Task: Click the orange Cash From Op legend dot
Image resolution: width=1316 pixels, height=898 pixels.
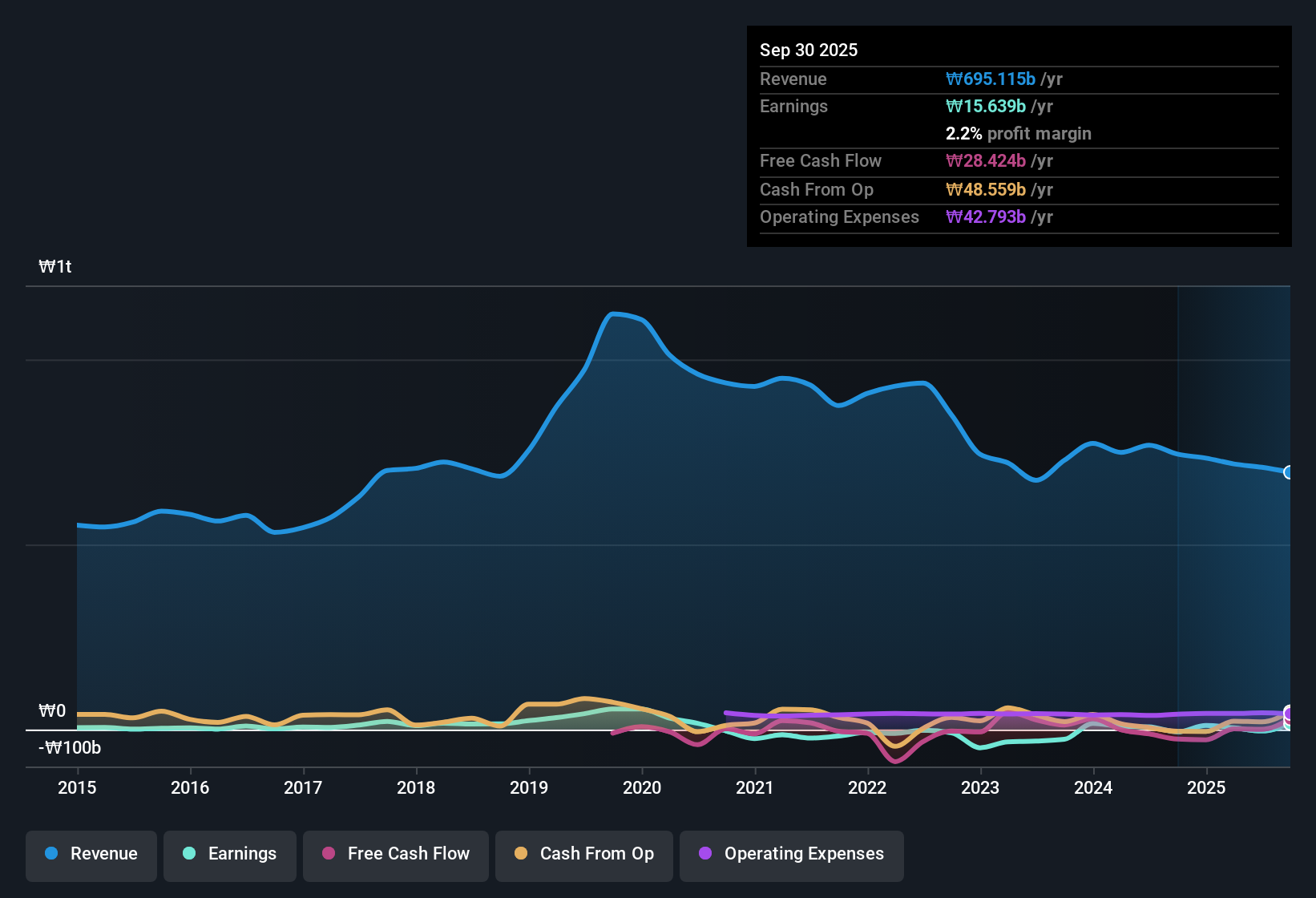Action: tap(521, 854)
